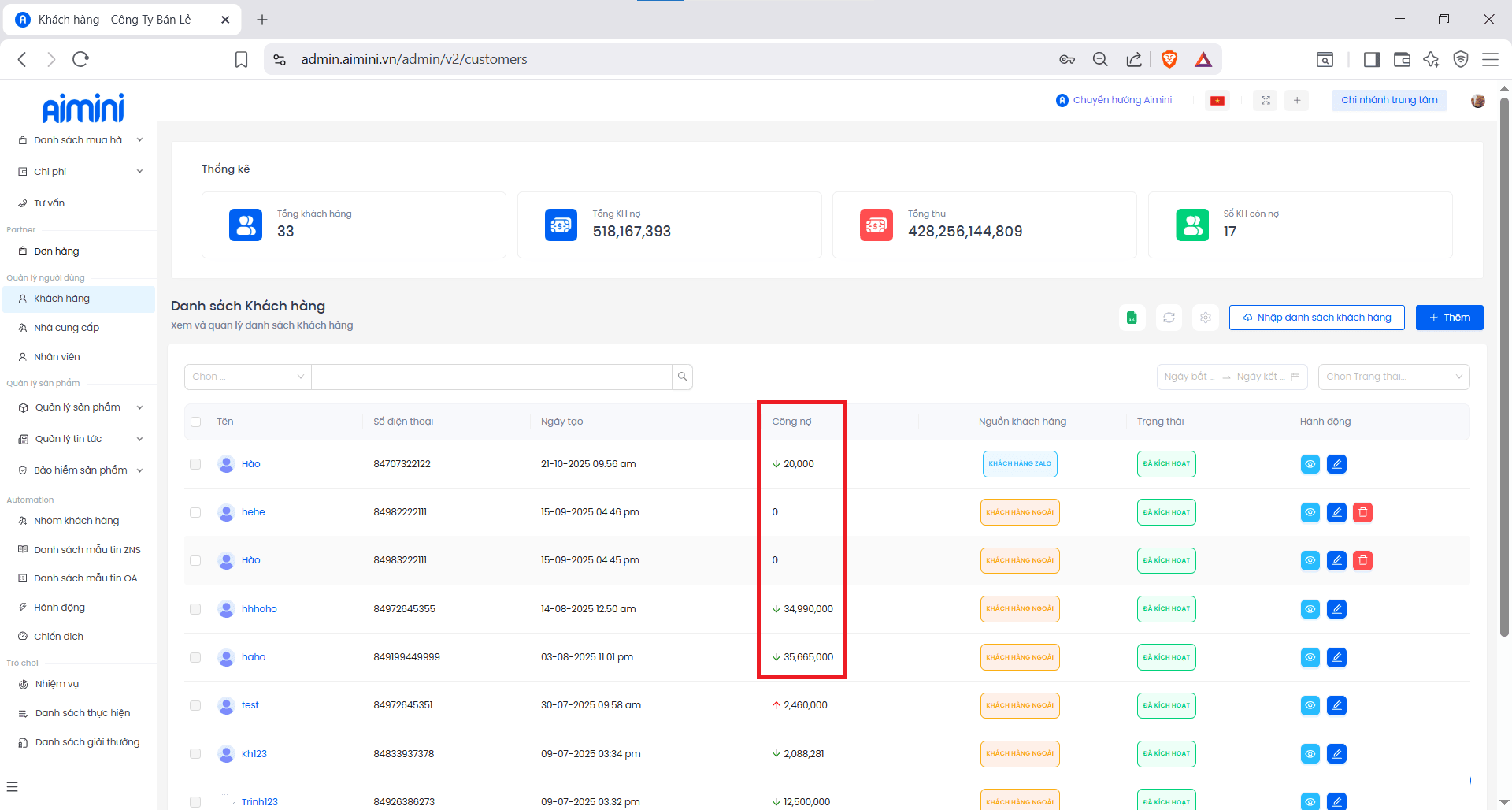Image resolution: width=1512 pixels, height=810 pixels.
Task: Check the box next to customer Kh123
Action: 195,754
